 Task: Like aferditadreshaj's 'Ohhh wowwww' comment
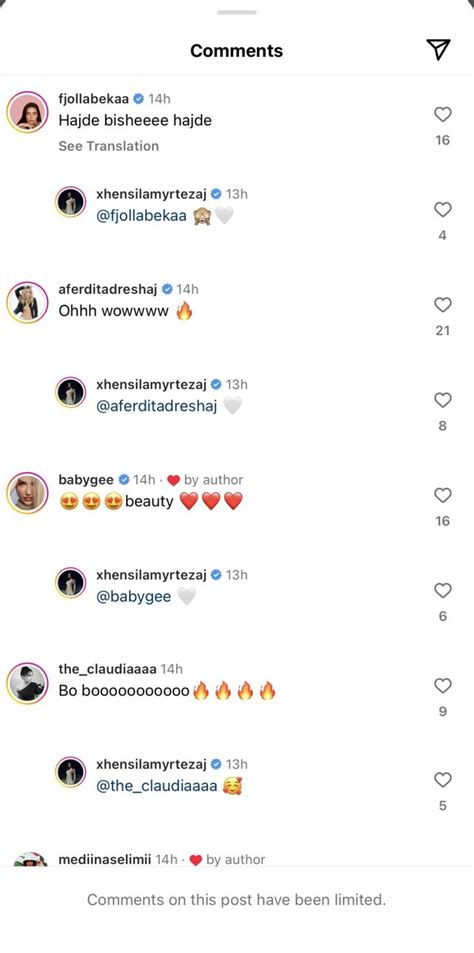point(443,304)
